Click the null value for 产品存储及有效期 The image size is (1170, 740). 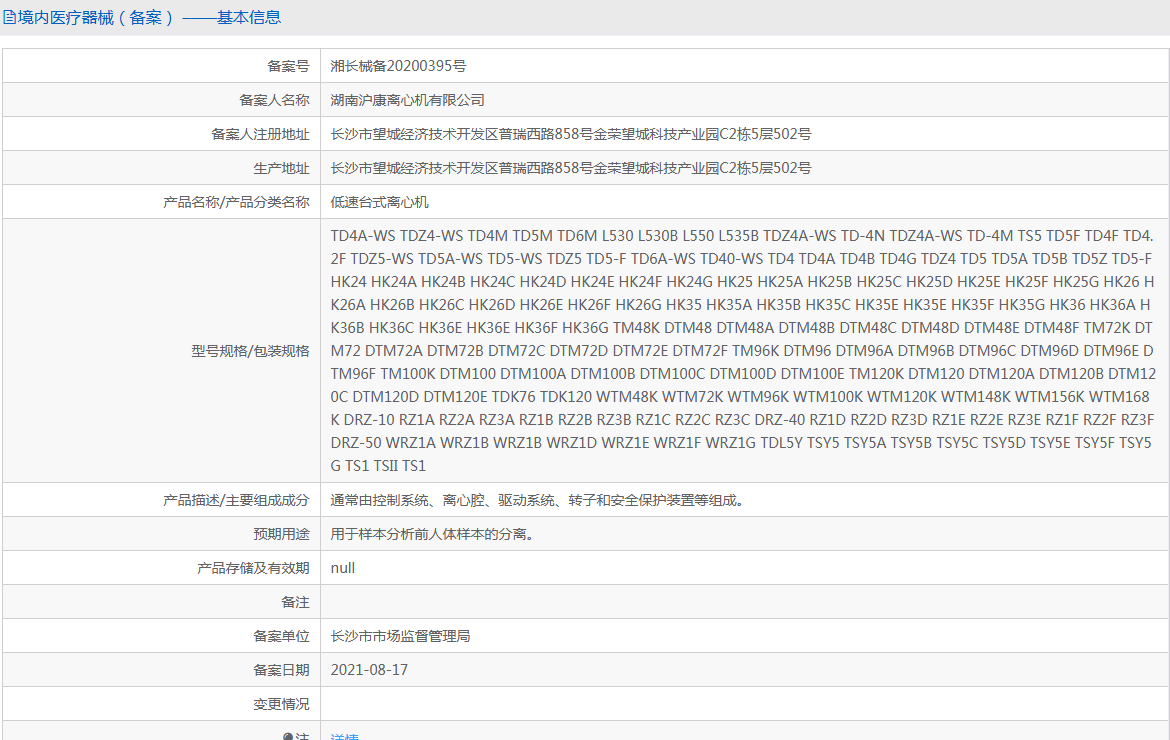point(342,568)
